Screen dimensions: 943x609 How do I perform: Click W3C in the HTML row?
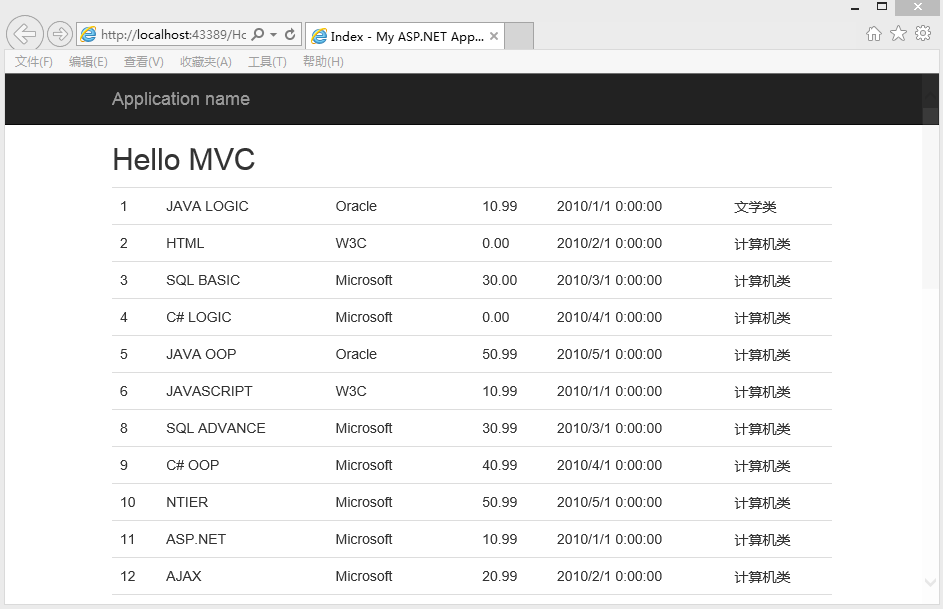[x=351, y=243]
